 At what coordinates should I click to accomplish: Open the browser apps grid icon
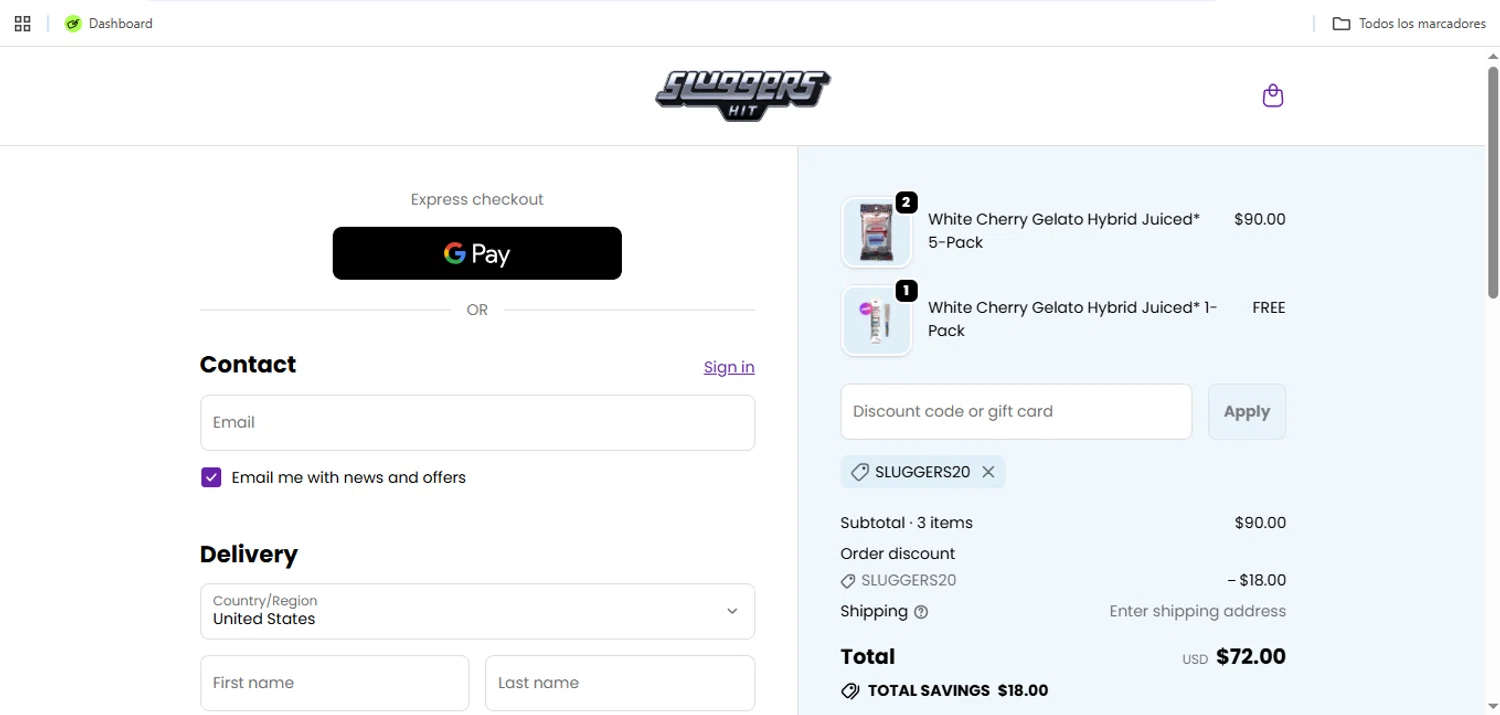pos(22,23)
